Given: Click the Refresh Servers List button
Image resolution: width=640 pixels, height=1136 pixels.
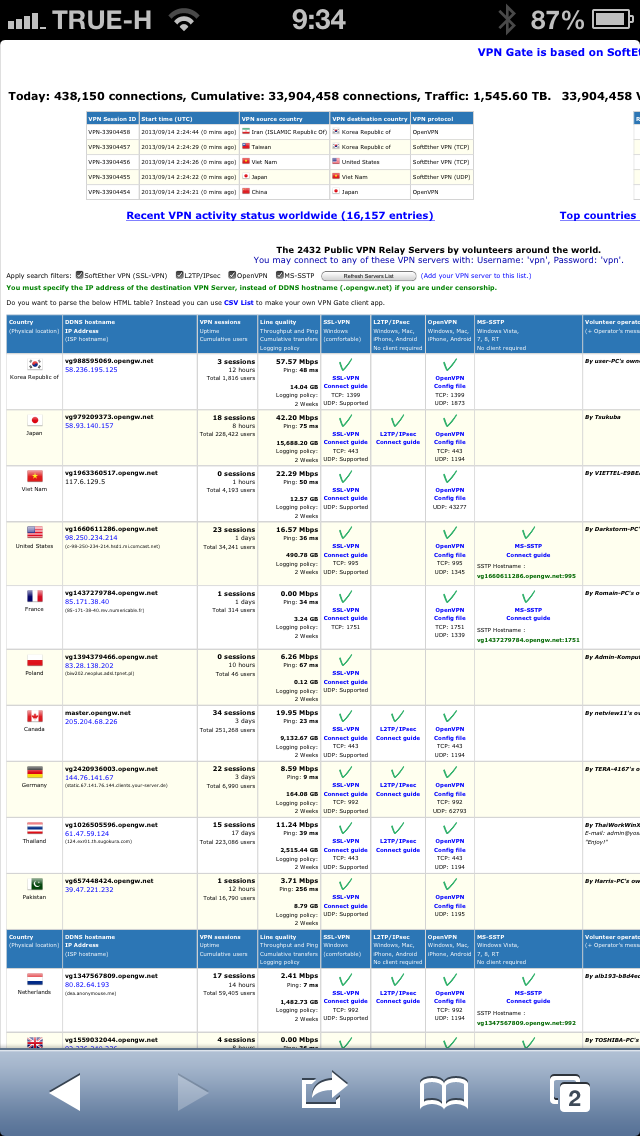Looking at the screenshot, I should (x=368, y=276).
